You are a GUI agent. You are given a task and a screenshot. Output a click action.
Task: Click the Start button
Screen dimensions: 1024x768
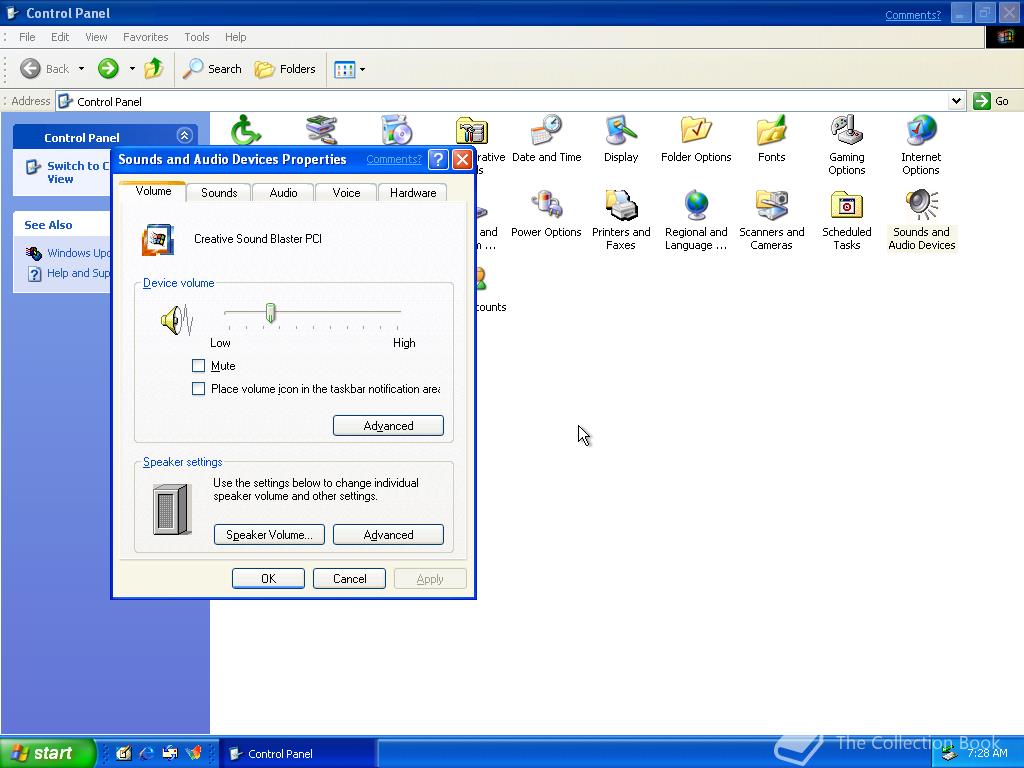tap(48, 753)
